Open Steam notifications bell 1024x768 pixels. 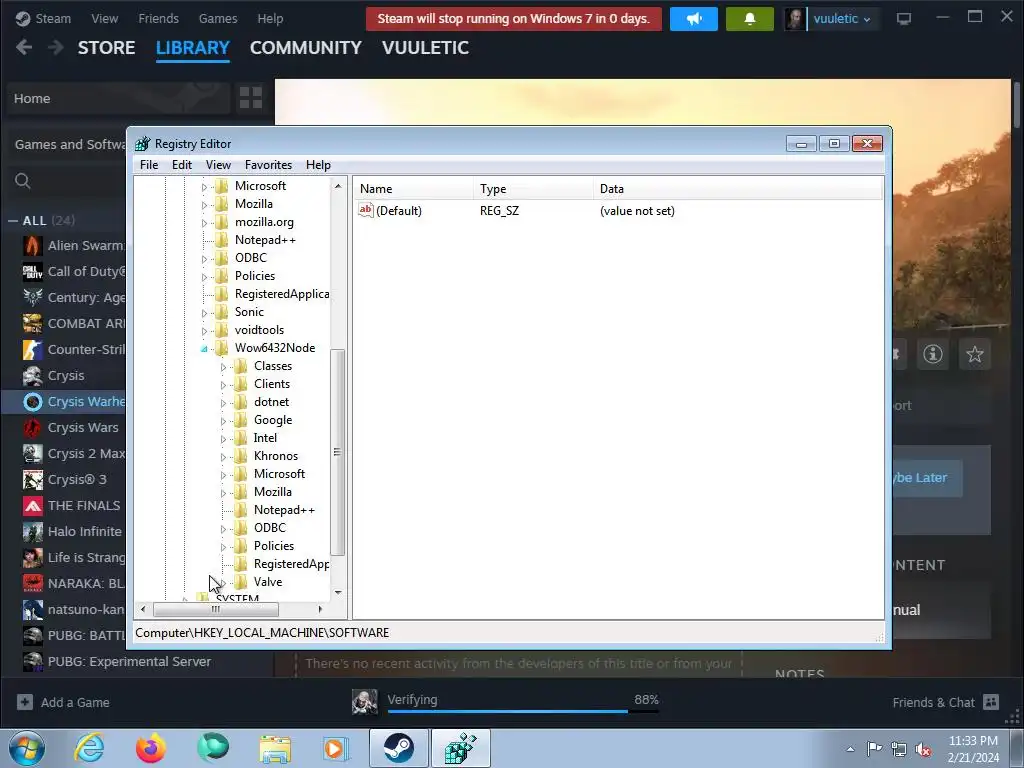point(750,19)
